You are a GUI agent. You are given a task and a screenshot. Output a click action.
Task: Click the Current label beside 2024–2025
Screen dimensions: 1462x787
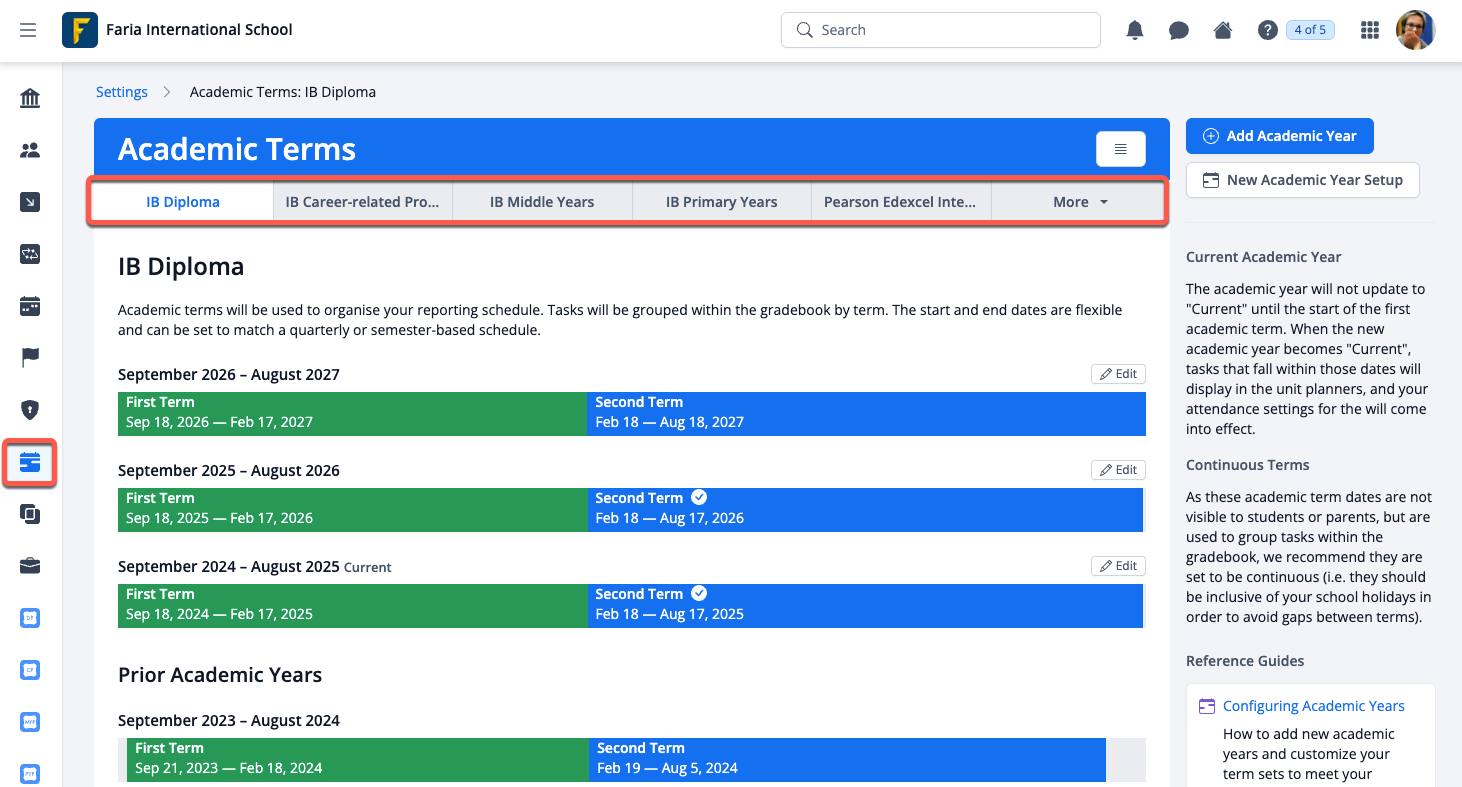tap(368, 567)
